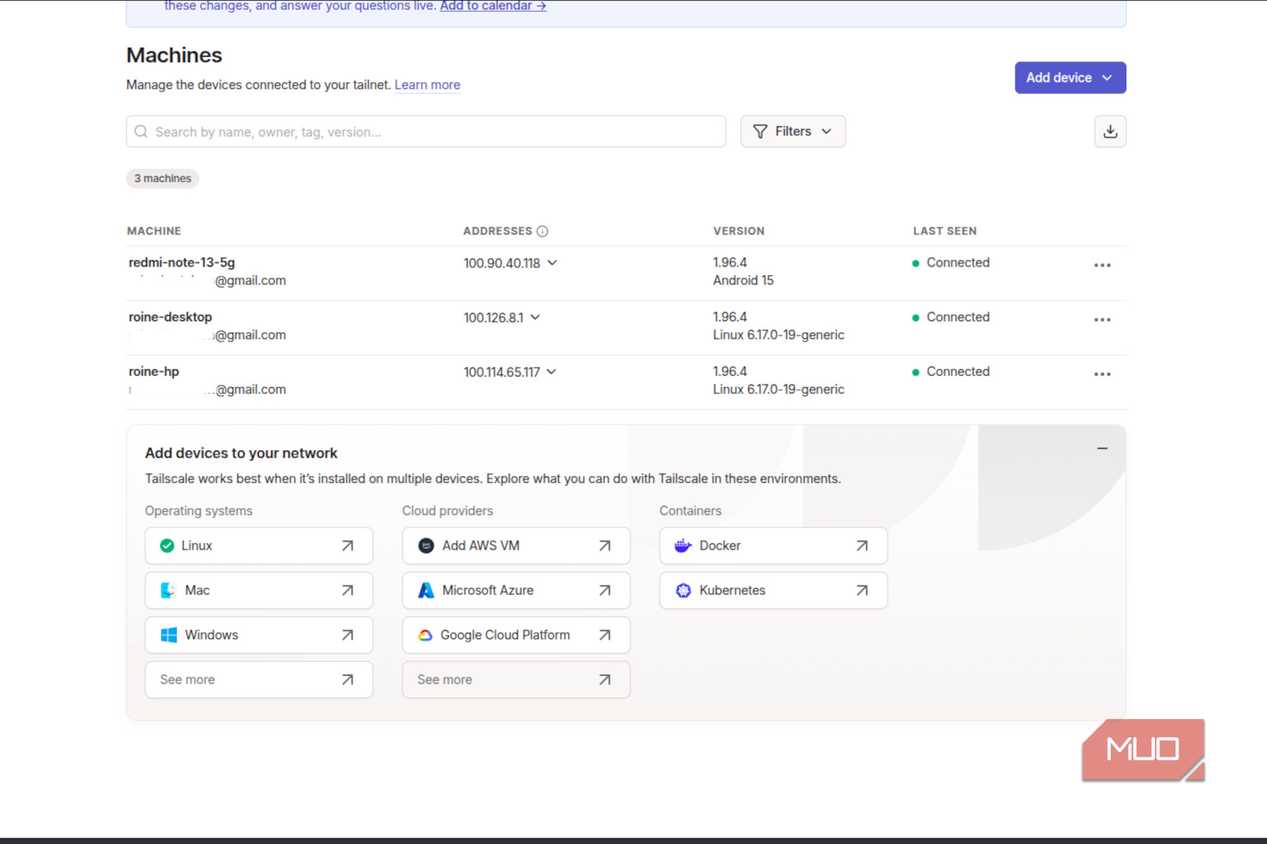
Task: Open options menu for roine-desktop
Action: [x=1102, y=320]
